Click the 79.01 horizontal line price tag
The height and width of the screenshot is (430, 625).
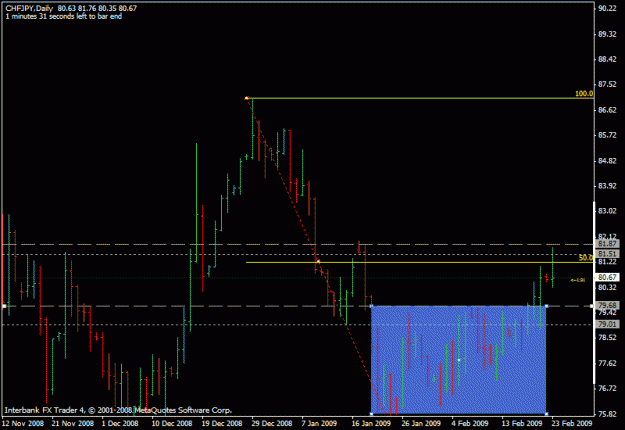click(x=607, y=324)
